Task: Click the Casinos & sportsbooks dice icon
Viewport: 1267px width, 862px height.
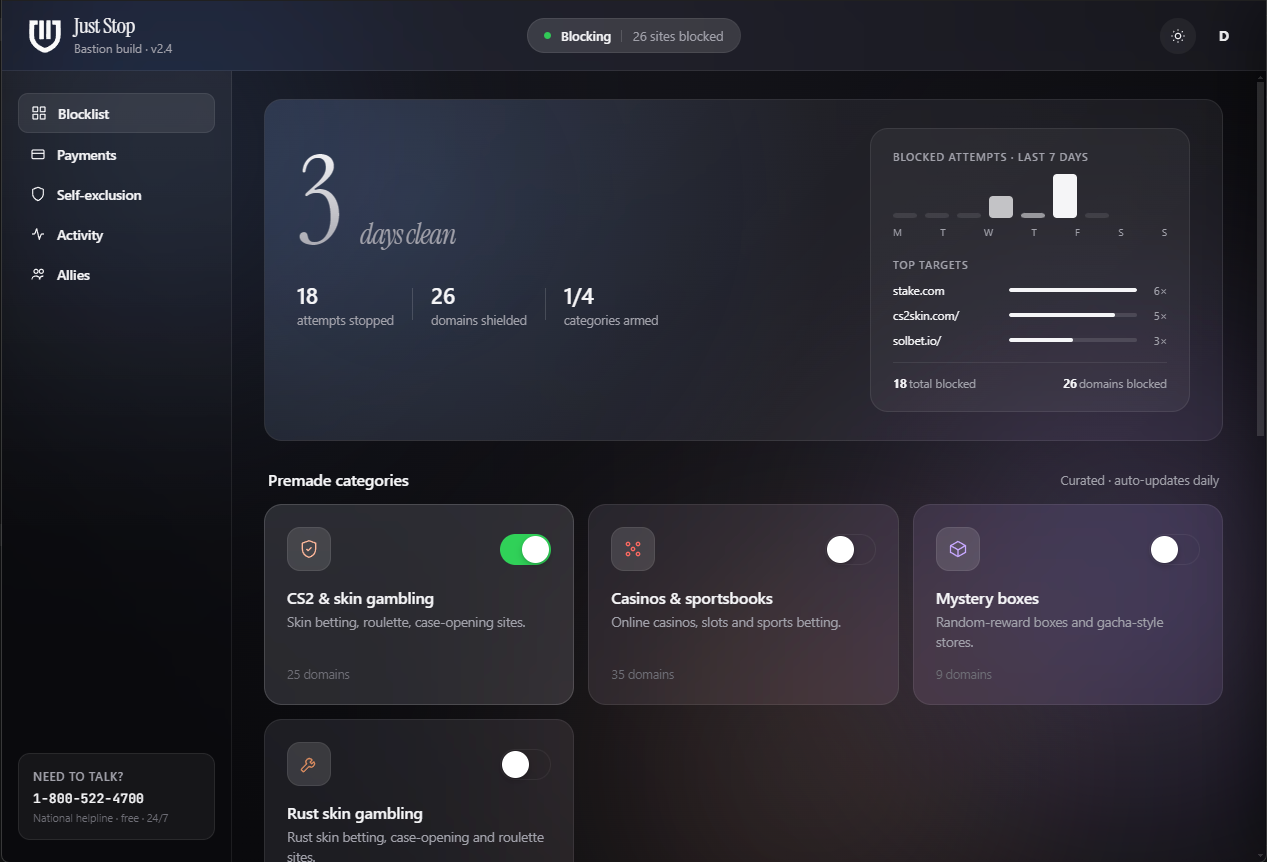Action: pos(633,549)
